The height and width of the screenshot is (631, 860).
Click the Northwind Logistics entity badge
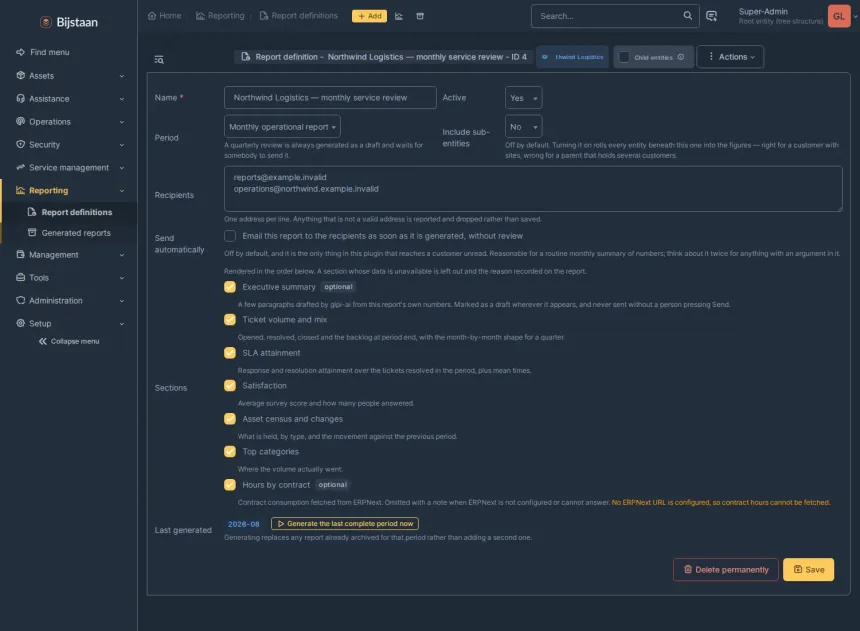click(572, 57)
